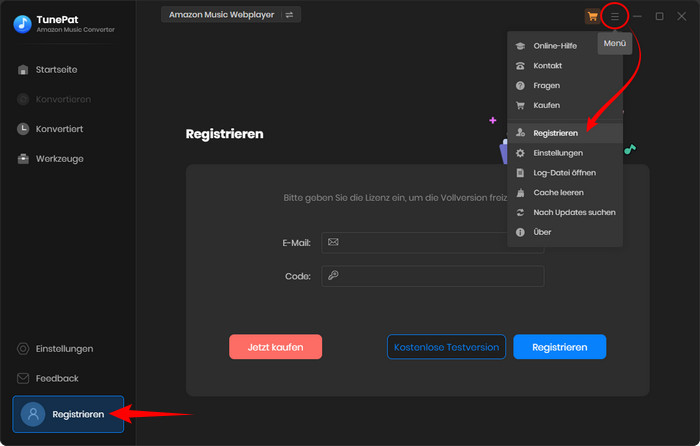Image resolution: width=700 pixels, height=446 pixels.
Task: Click the user avatar icon in sidebar
Action: click(x=33, y=414)
